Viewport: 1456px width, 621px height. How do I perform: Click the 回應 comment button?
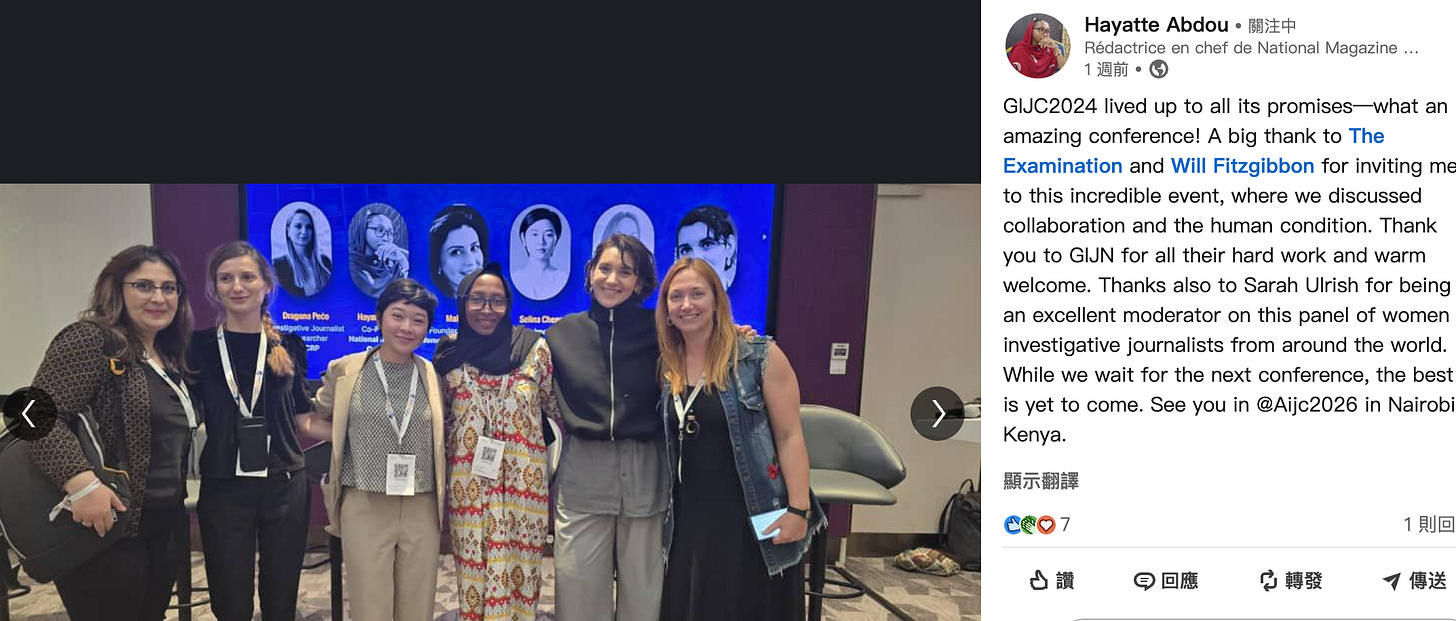click(1166, 580)
